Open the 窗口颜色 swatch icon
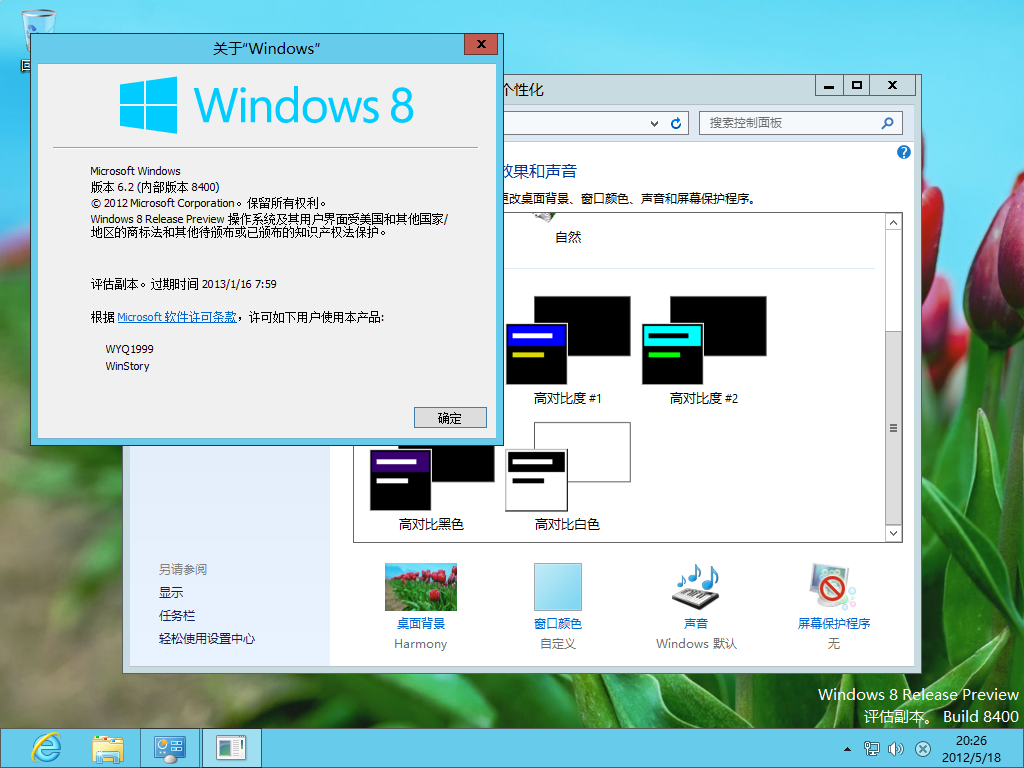1024x768 pixels. (x=558, y=587)
